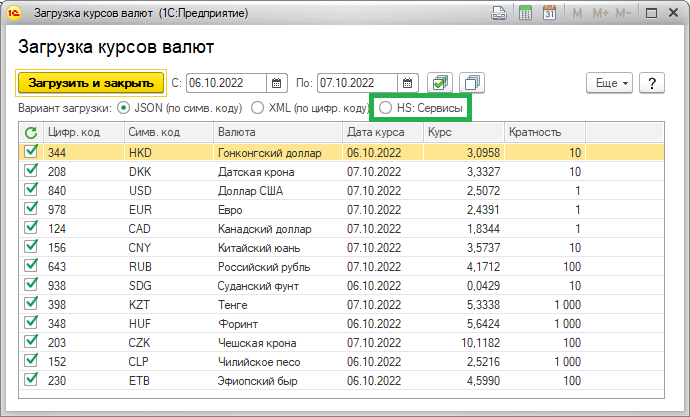This screenshot has height=417, width=690.
Task: Open the calendar icon in title bar
Action: click(x=549, y=13)
